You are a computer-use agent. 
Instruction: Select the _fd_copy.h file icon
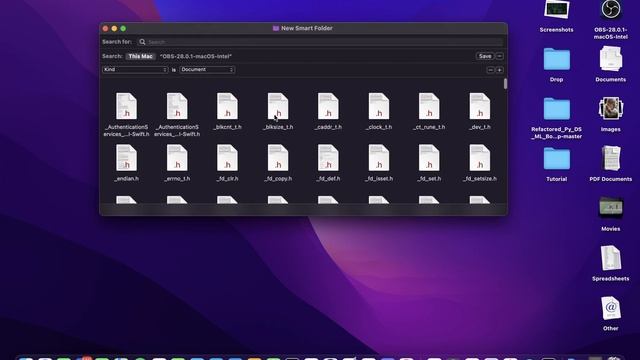[x=278, y=158]
